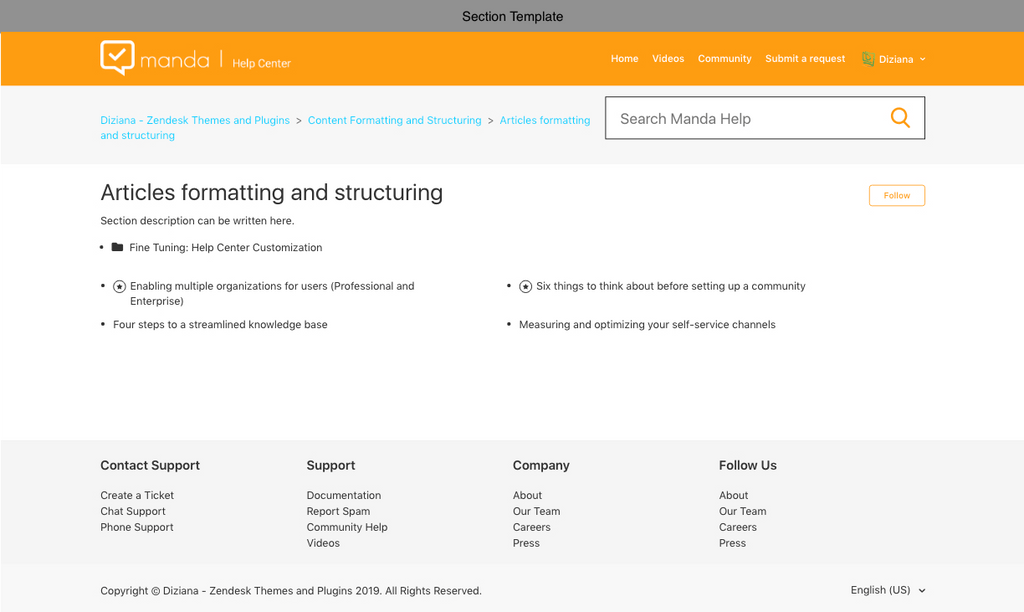Open the Home menu item

tap(624, 58)
